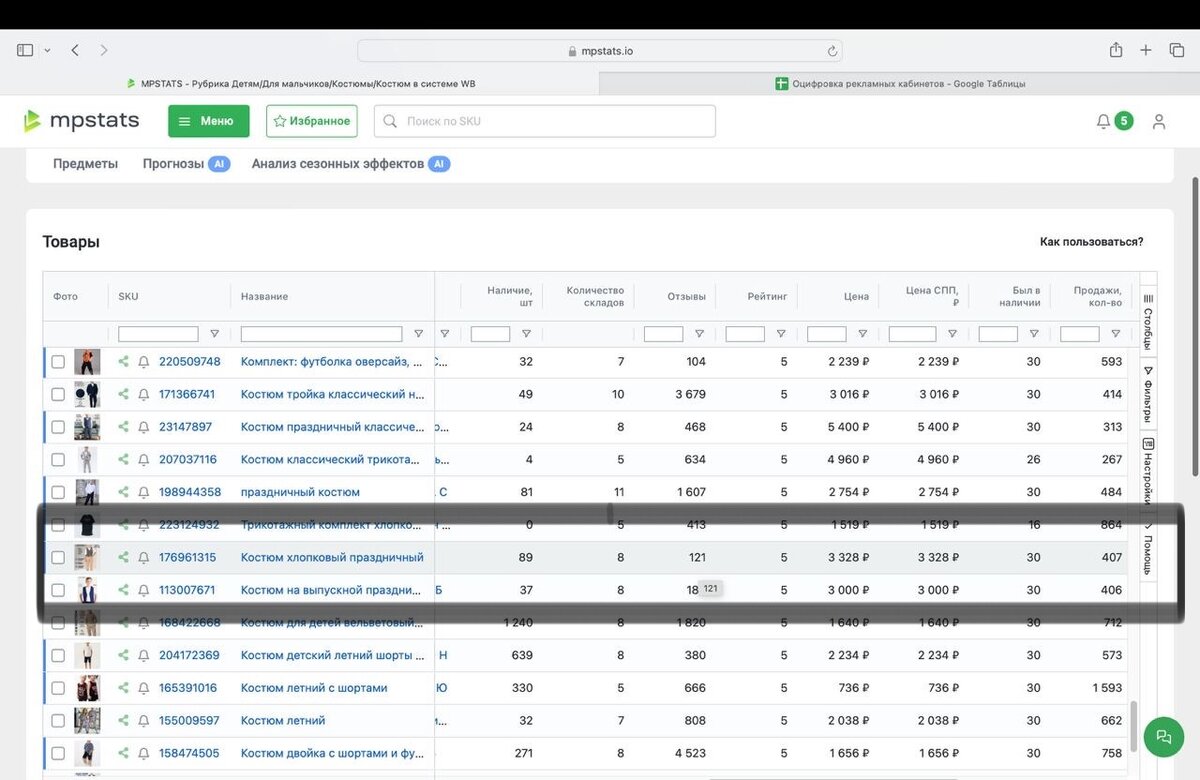Image resolution: width=1200 pixels, height=780 pixels.
Task: Open Safari share sheet icon
Action: pos(1116,50)
